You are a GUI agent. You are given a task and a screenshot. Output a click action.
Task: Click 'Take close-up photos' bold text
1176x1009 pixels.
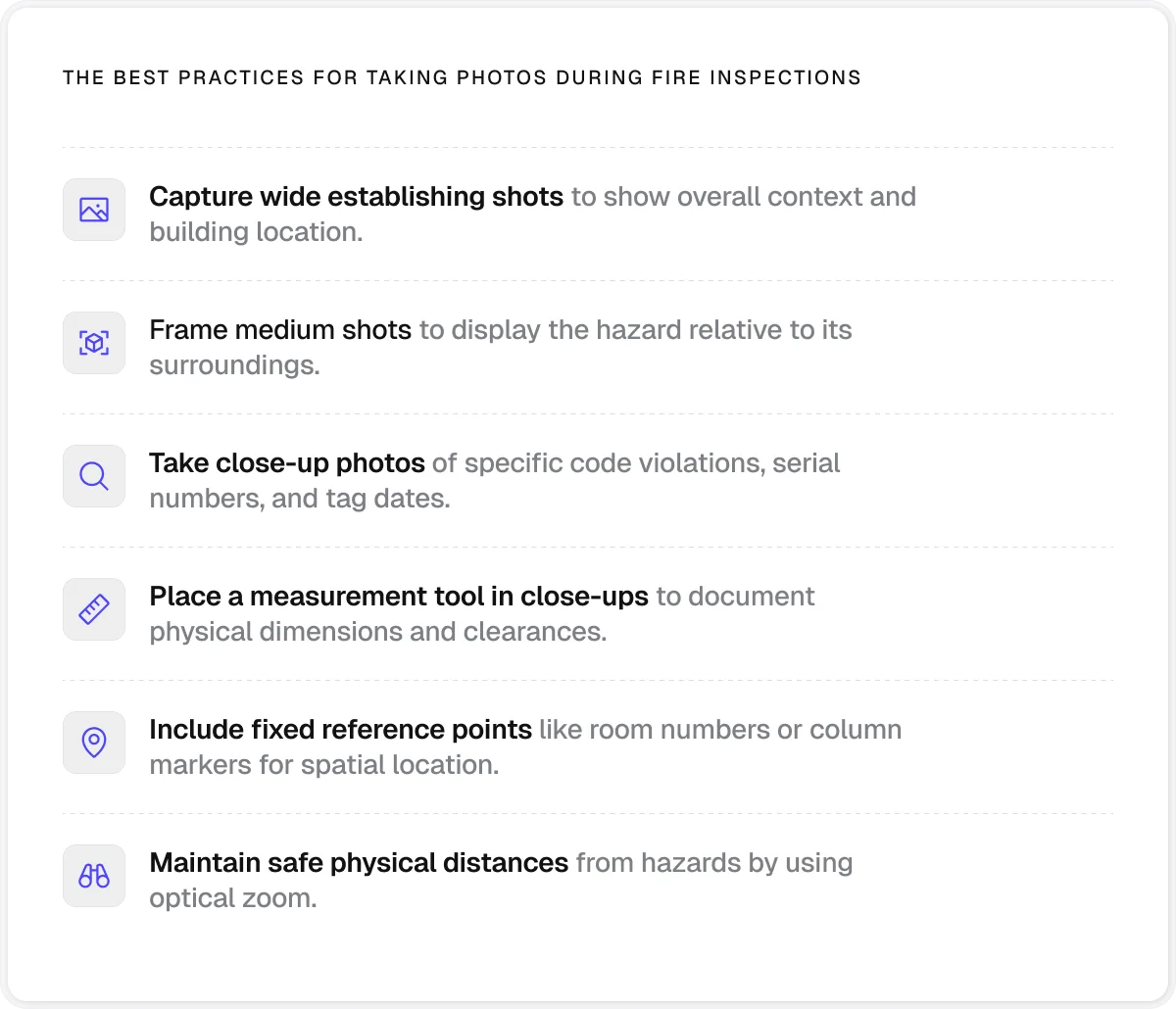[287, 463]
